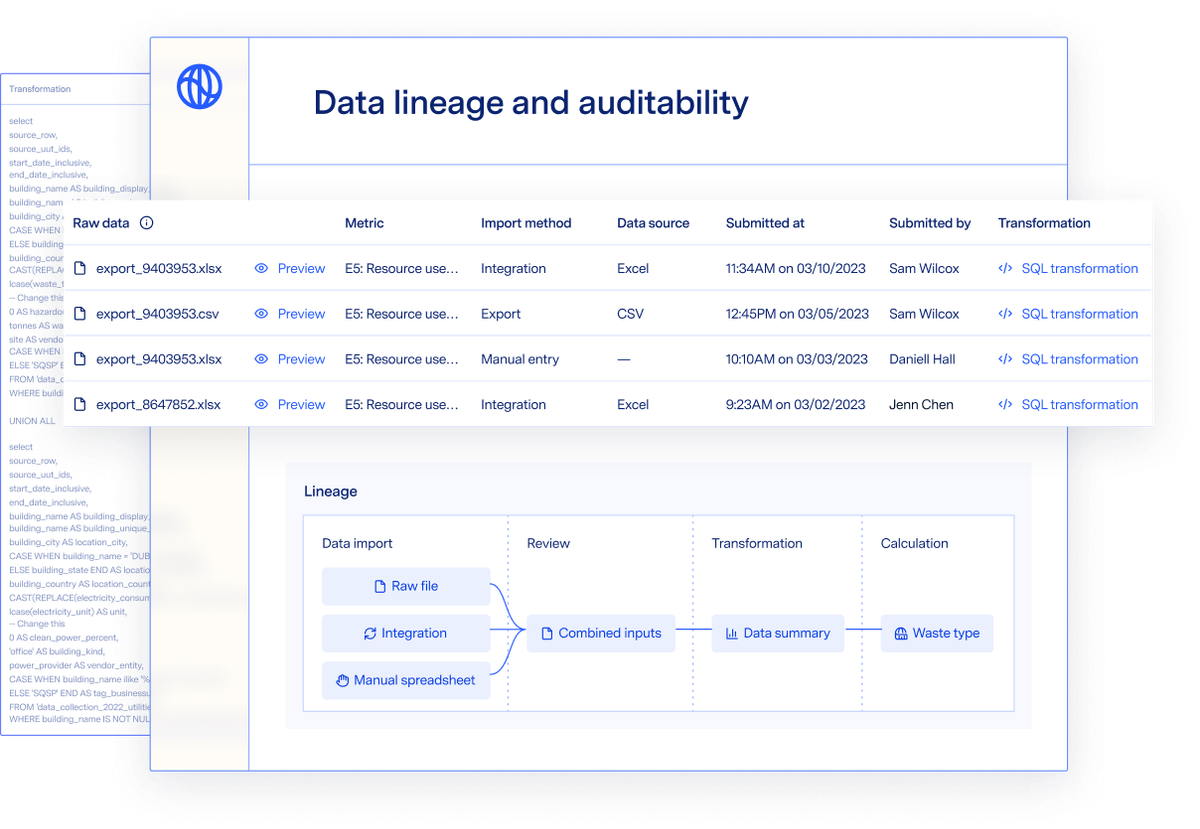Click the file icon next to export_9403953.xlsx

[x=81, y=268]
